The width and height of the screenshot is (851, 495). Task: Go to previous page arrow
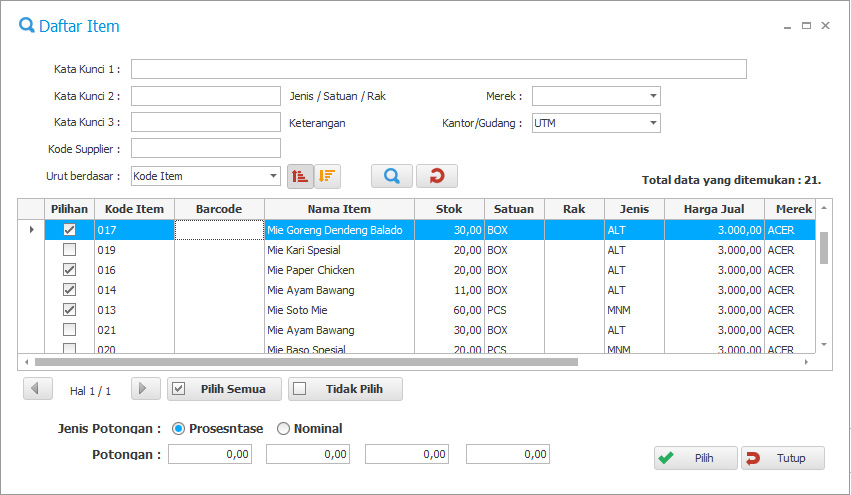pyautogui.click(x=37, y=389)
